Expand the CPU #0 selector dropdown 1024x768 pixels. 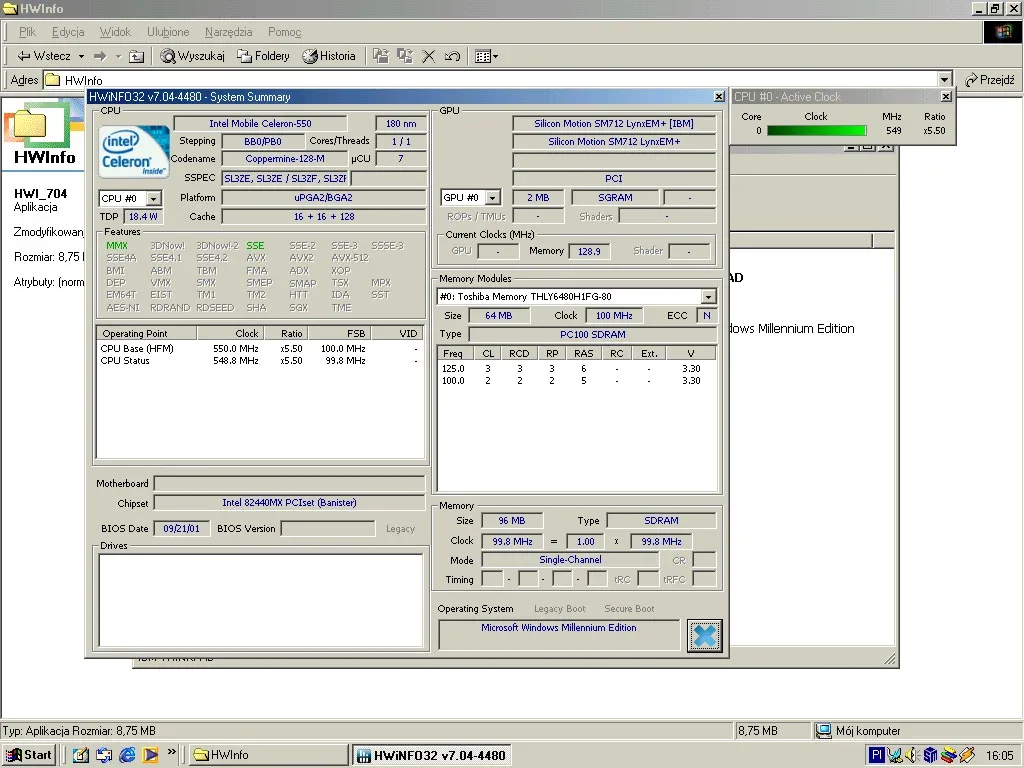[x=153, y=199]
